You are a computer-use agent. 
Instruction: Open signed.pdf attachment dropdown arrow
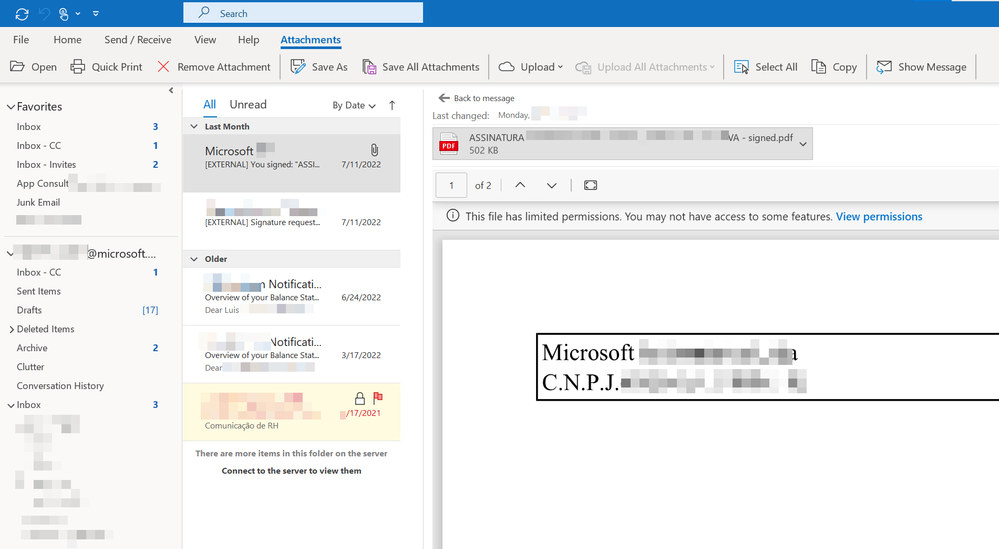803,144
